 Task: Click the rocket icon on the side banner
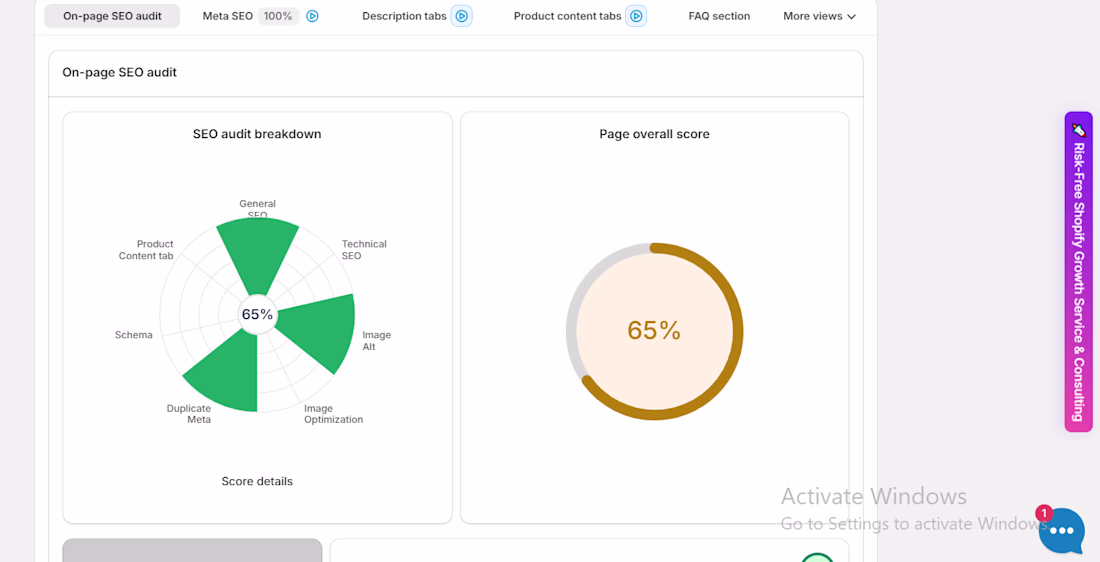(1078, 129)
